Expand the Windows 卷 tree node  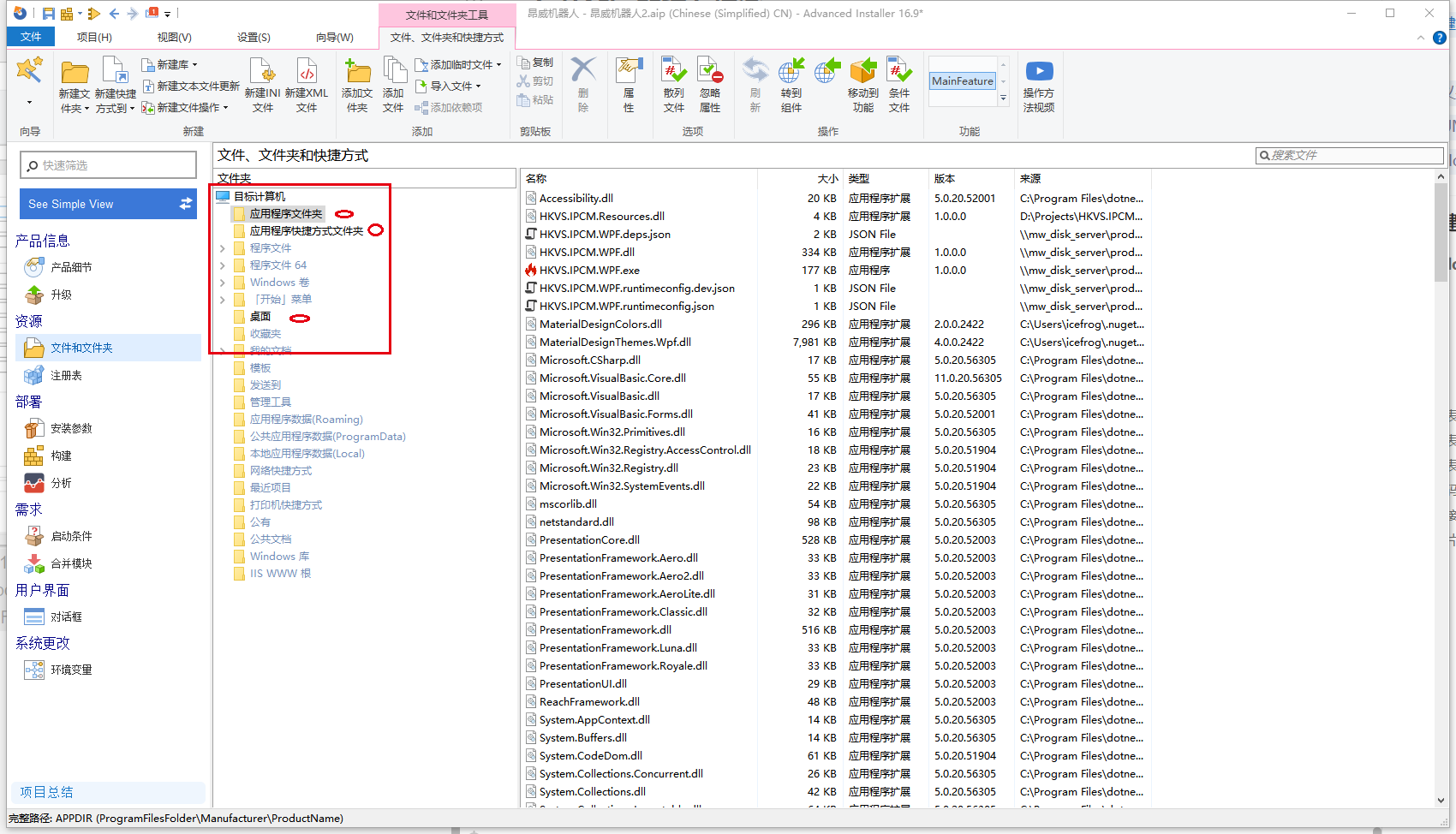223,283
